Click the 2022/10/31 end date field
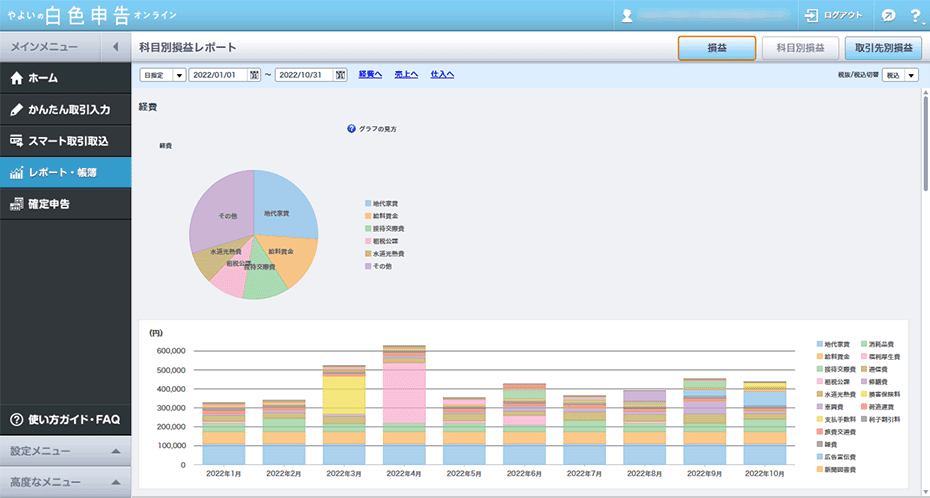Image resolution: width=930 pixels, height=498 pixels. pyautogui.click(x=305, y=75)
